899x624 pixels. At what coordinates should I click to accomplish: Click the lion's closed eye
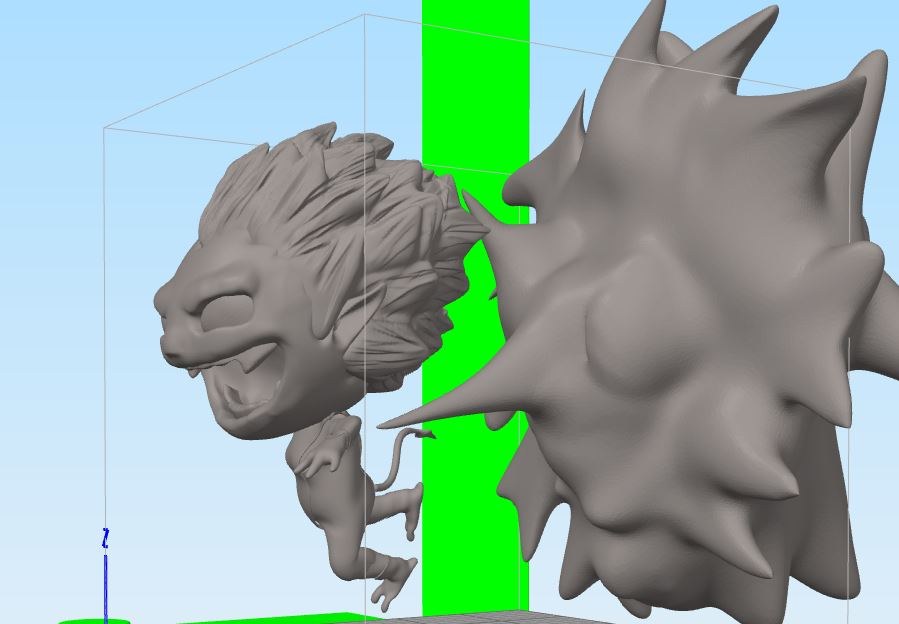tap(226, 311)
